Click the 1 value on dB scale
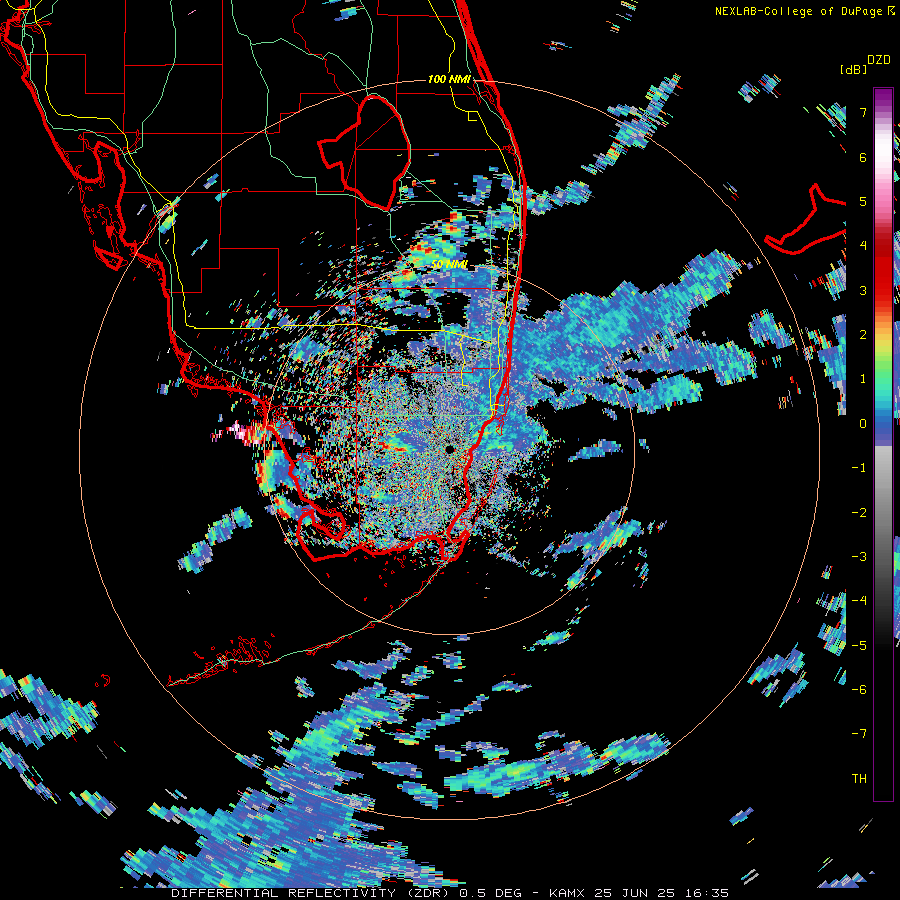 point(863,378)
